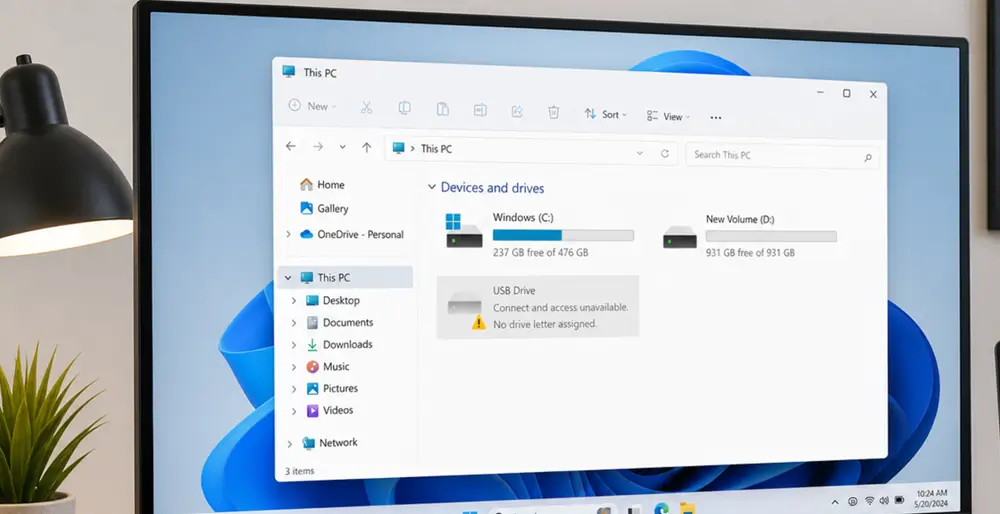Open the Sort dropdown
Screen dimensions: 1000x514
click(x=605, y=114)
